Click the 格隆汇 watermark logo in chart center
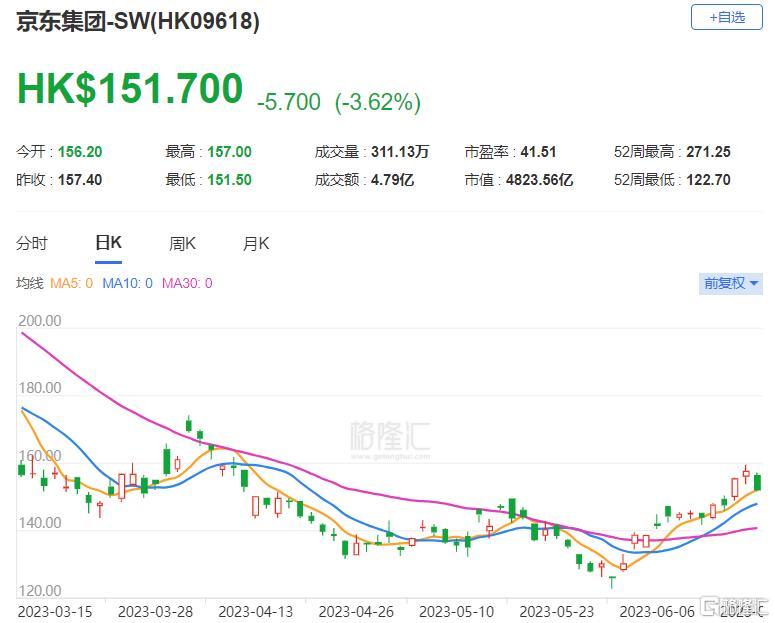The image size is (775, 623). (x=389, y=437)
